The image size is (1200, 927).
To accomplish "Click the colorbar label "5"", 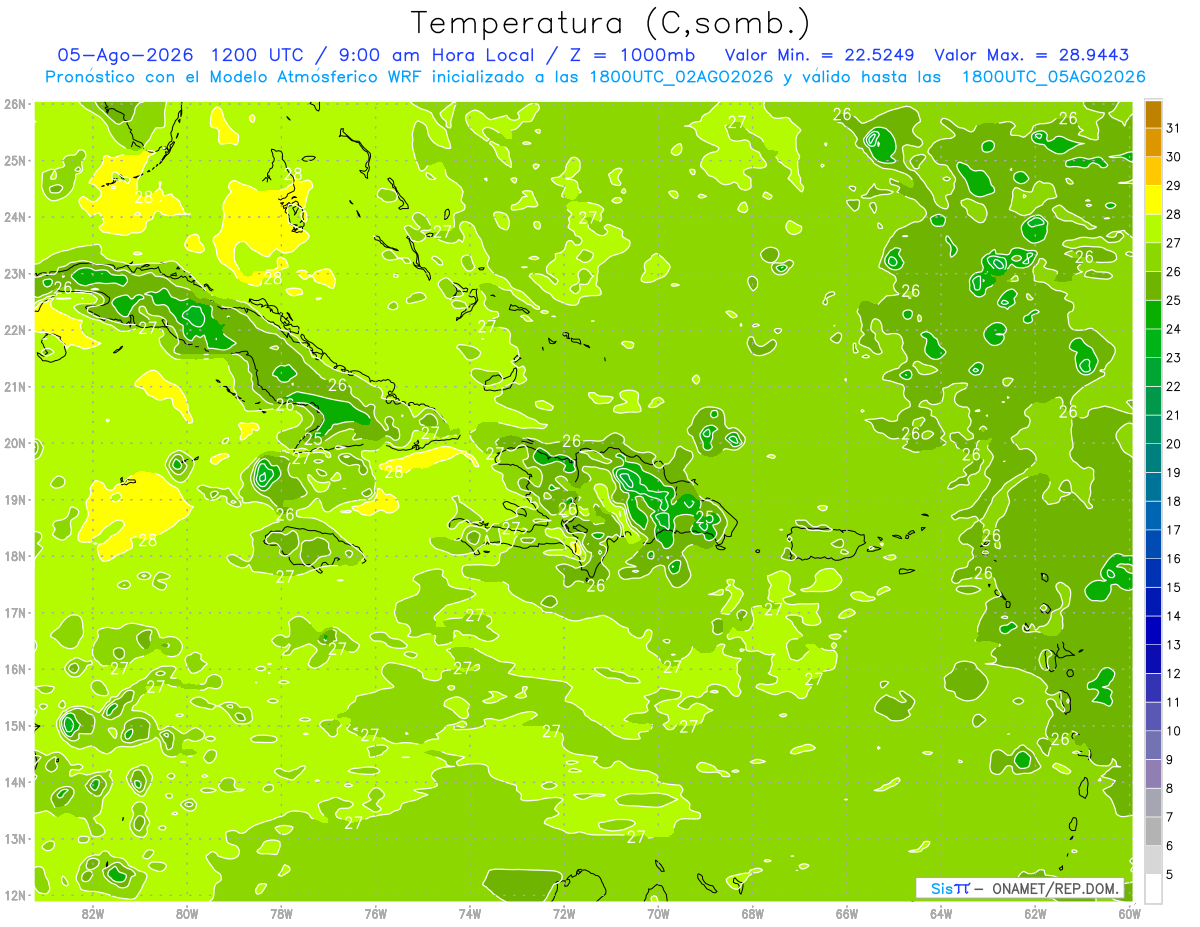I will (x=1170, y=875).
